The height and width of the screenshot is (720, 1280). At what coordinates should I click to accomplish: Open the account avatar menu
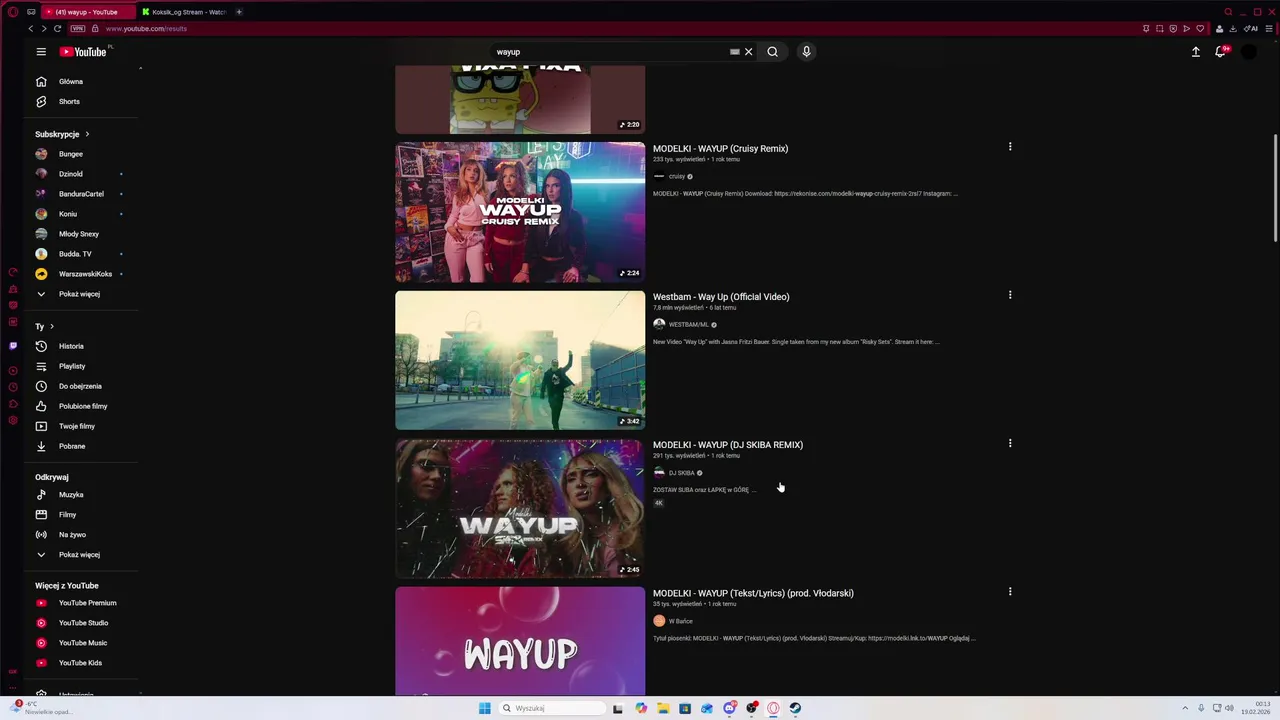(1249, 52)
